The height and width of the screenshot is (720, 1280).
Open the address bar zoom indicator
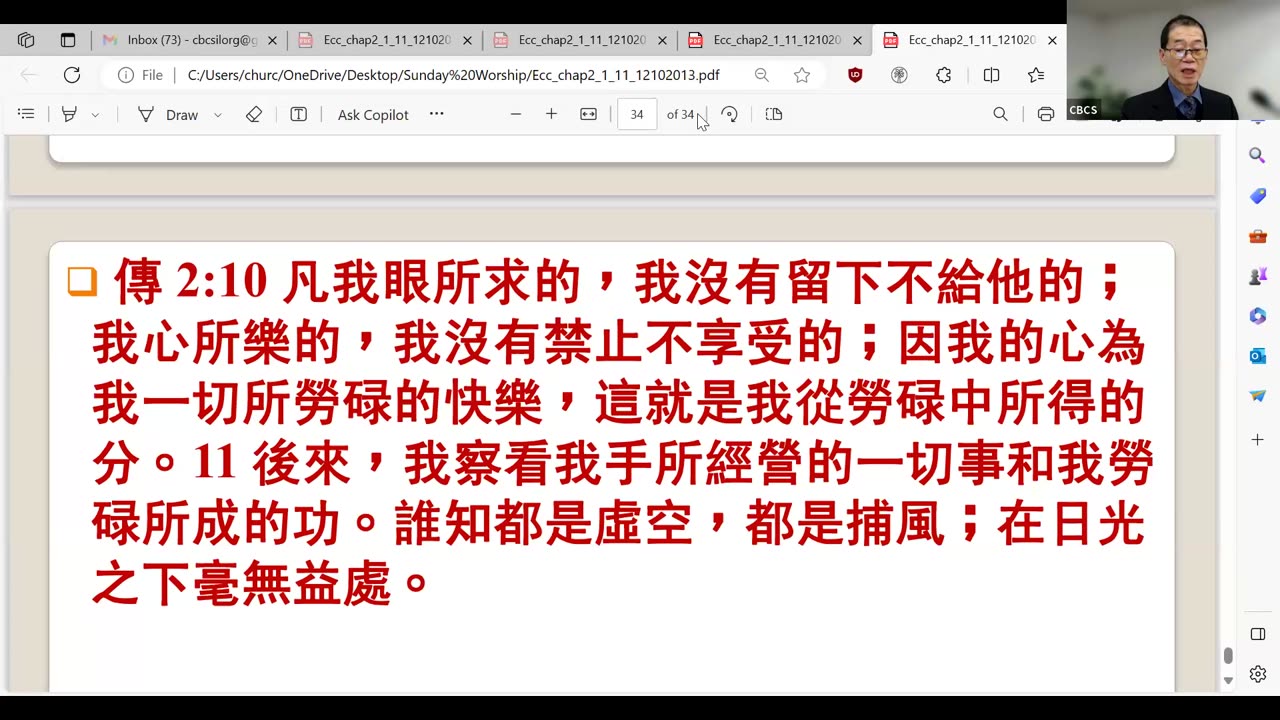[x=762, y=75]
